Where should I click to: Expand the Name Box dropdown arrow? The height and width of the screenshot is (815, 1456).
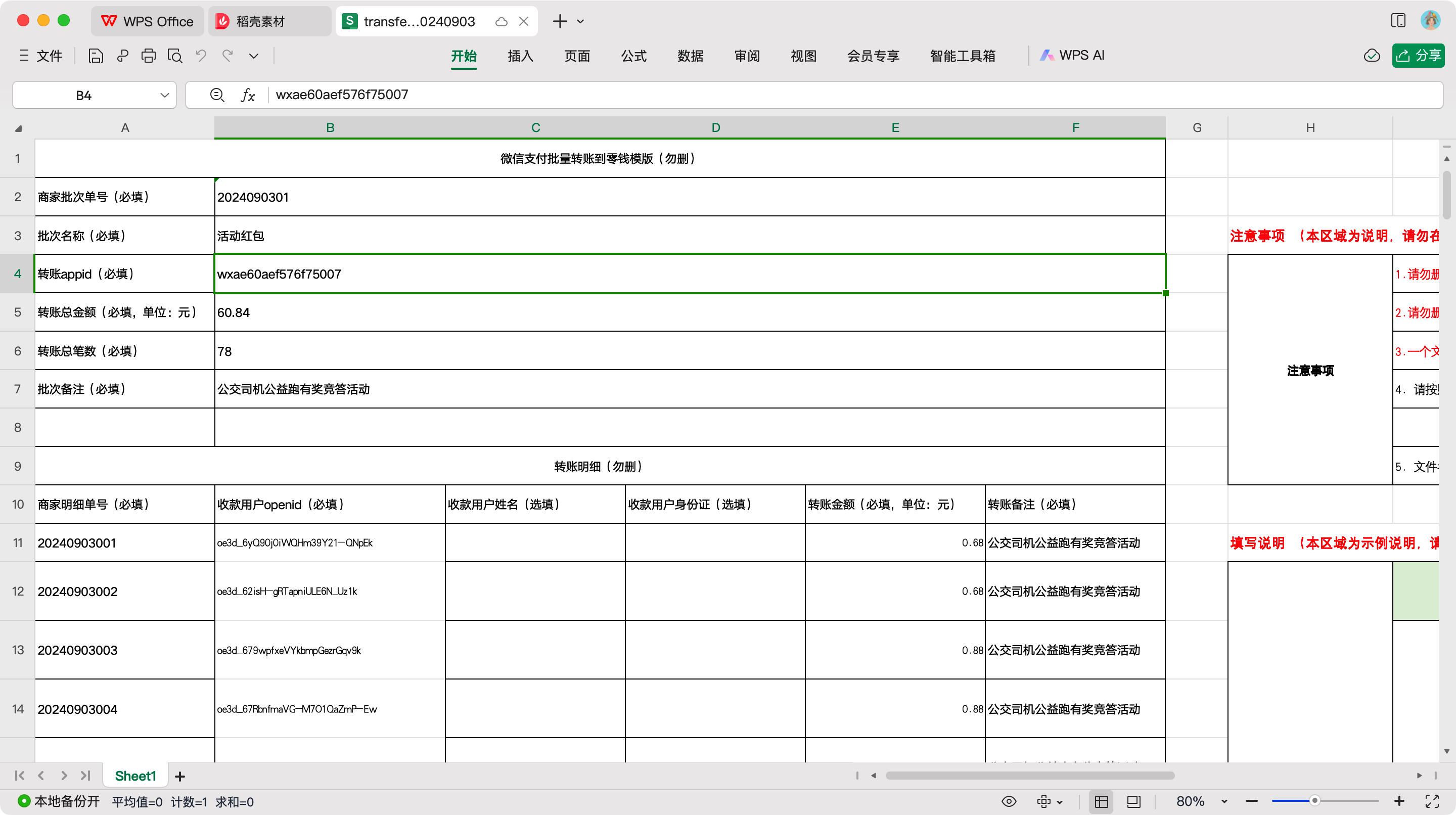pyautogui.click(x=164, y=95)
